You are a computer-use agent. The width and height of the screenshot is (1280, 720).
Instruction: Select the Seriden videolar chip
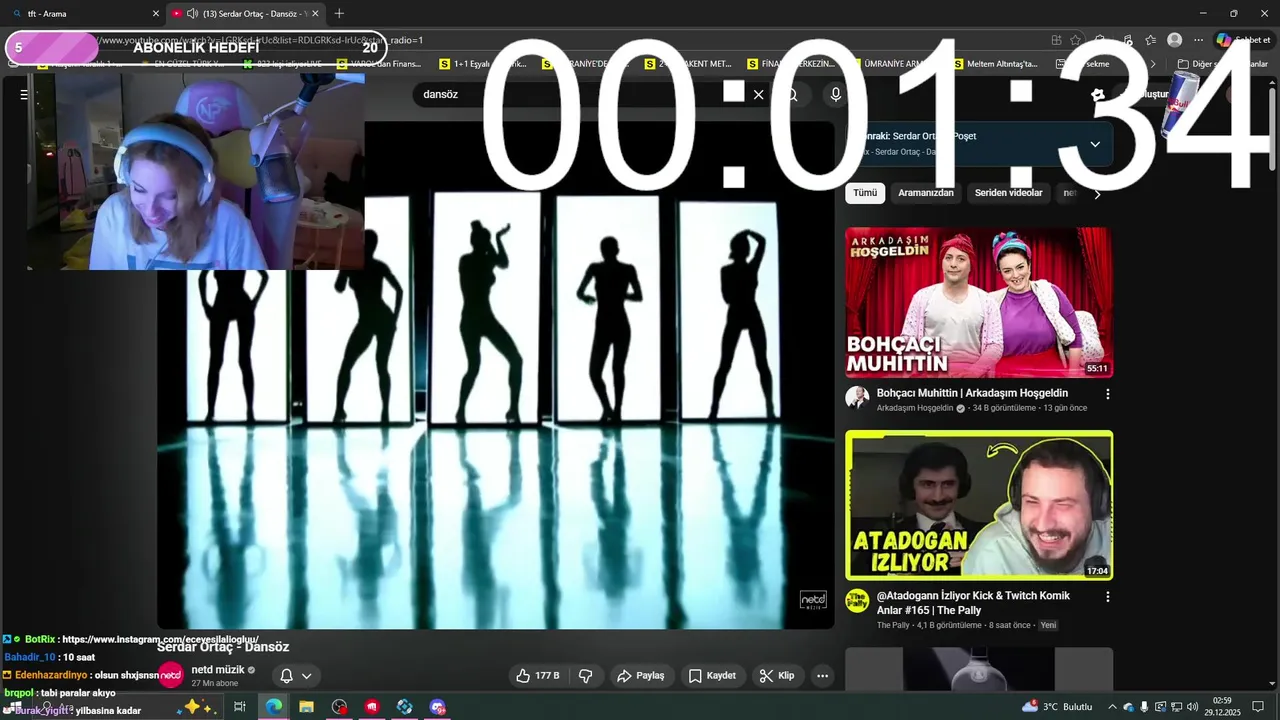pyautogui.click(x=1009, y=193)
